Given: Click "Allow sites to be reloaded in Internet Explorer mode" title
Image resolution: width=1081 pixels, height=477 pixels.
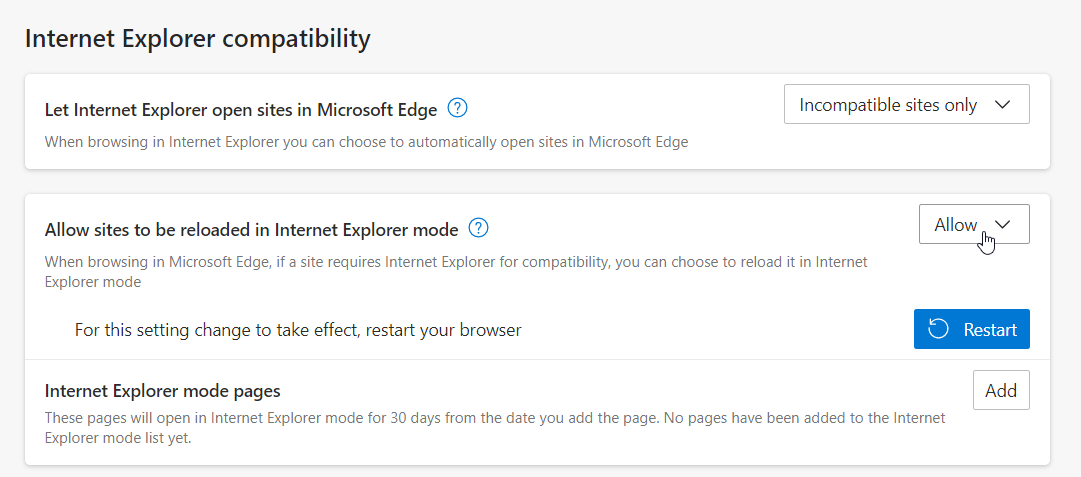Looking at the screenshot, I should click(251, 230).
